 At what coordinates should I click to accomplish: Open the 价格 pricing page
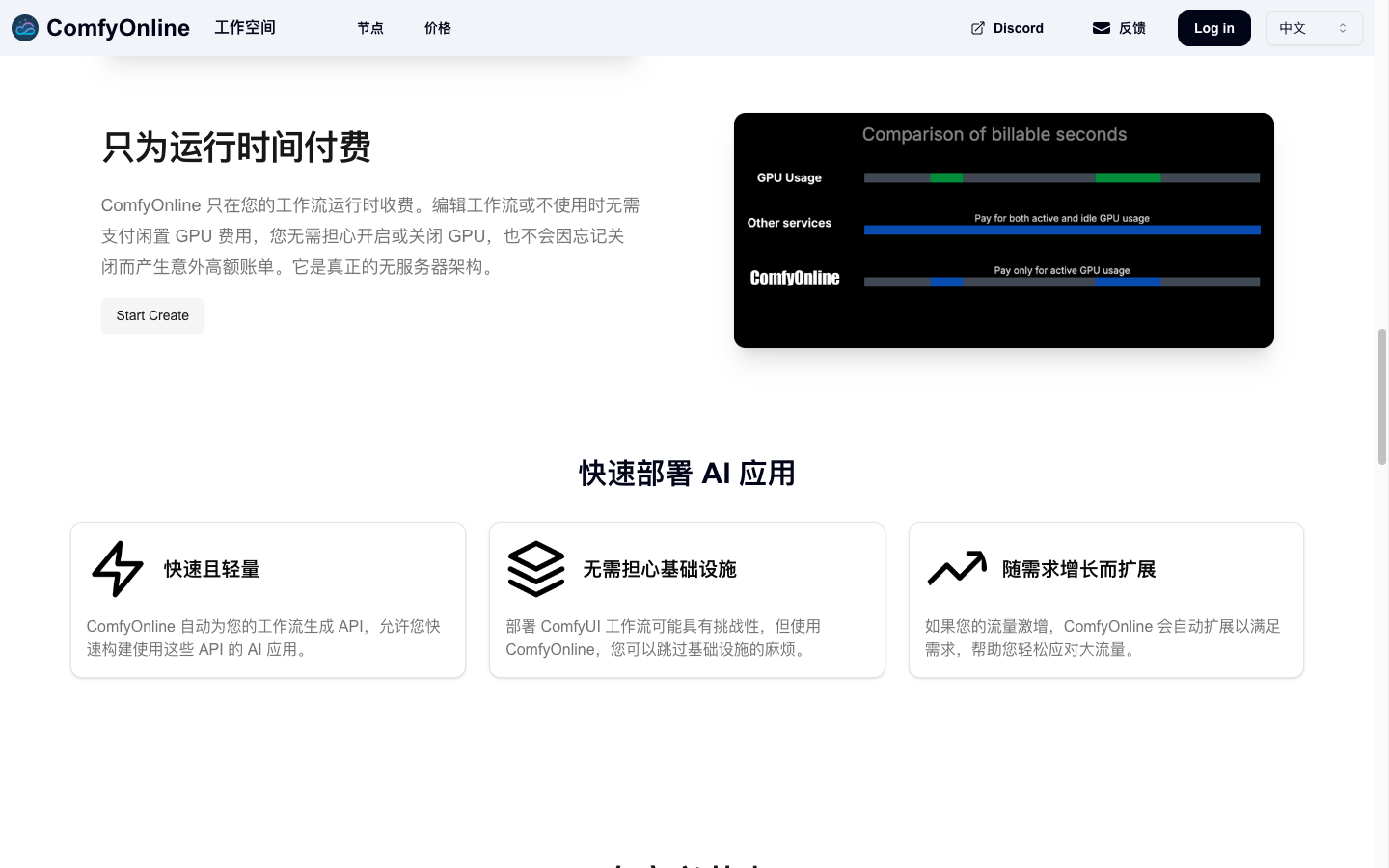click(438, 28)
